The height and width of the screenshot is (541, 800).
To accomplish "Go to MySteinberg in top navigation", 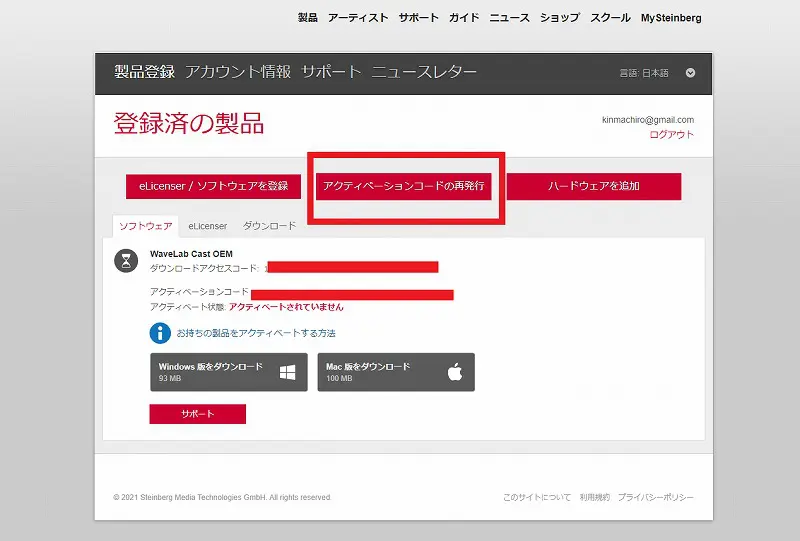I will (671, 18).
